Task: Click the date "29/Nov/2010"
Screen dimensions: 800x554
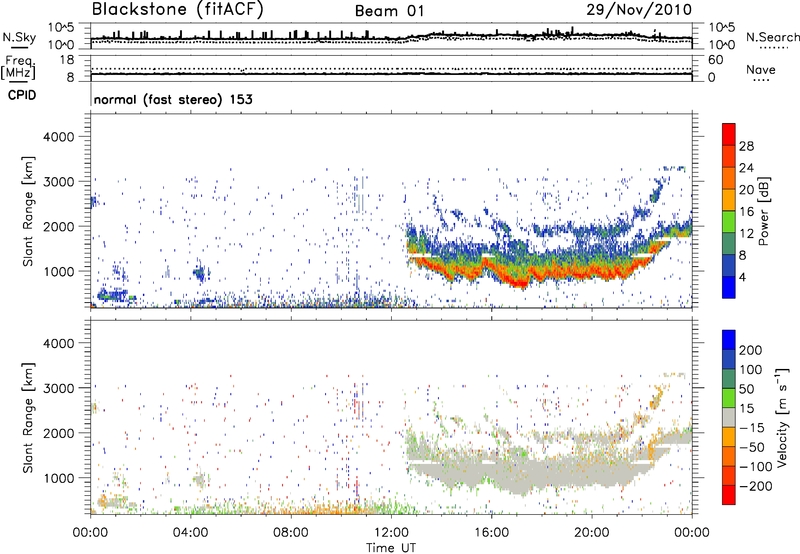Action: (x=639, y=10)
